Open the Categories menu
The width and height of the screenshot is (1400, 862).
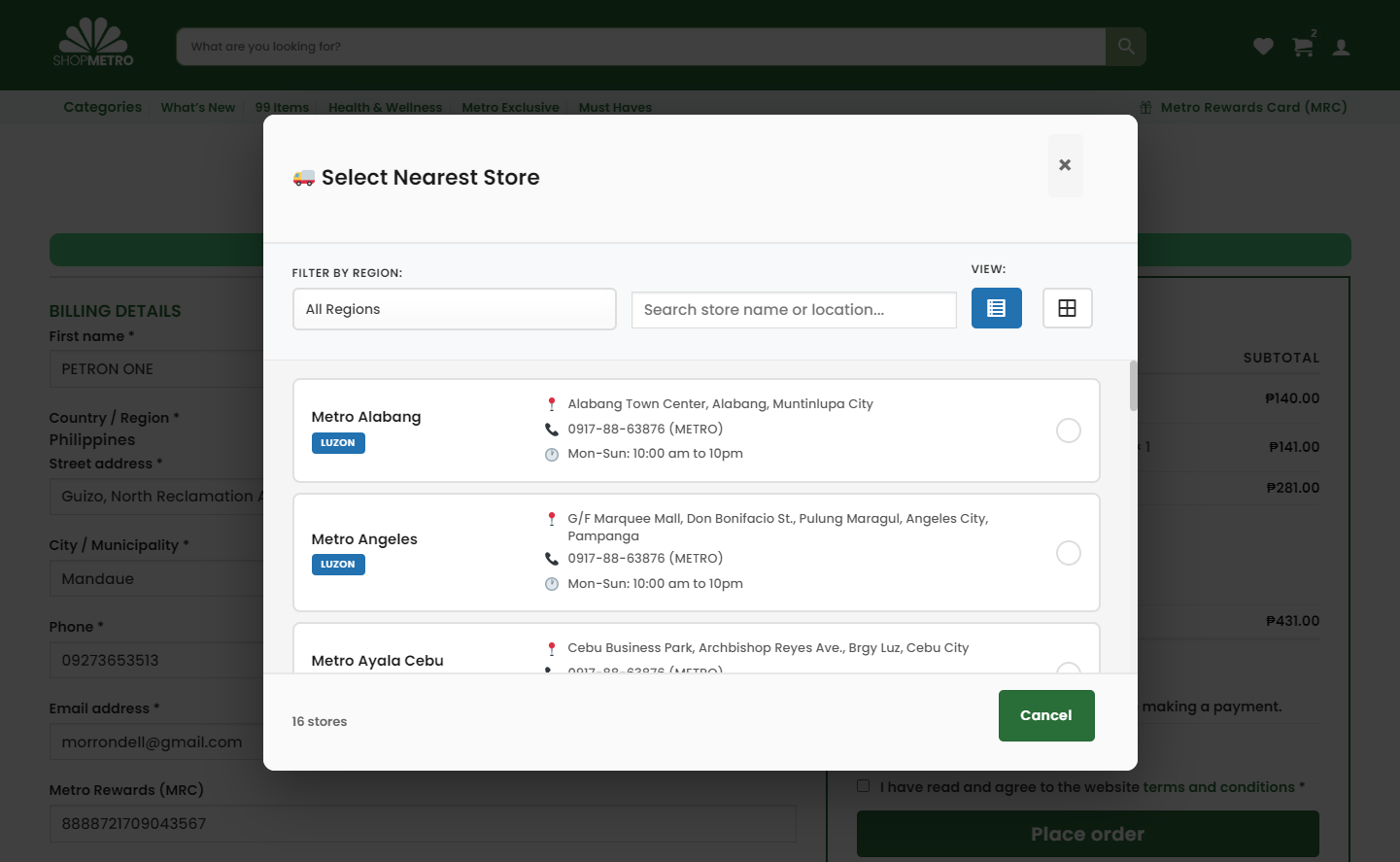pos(103,107)
